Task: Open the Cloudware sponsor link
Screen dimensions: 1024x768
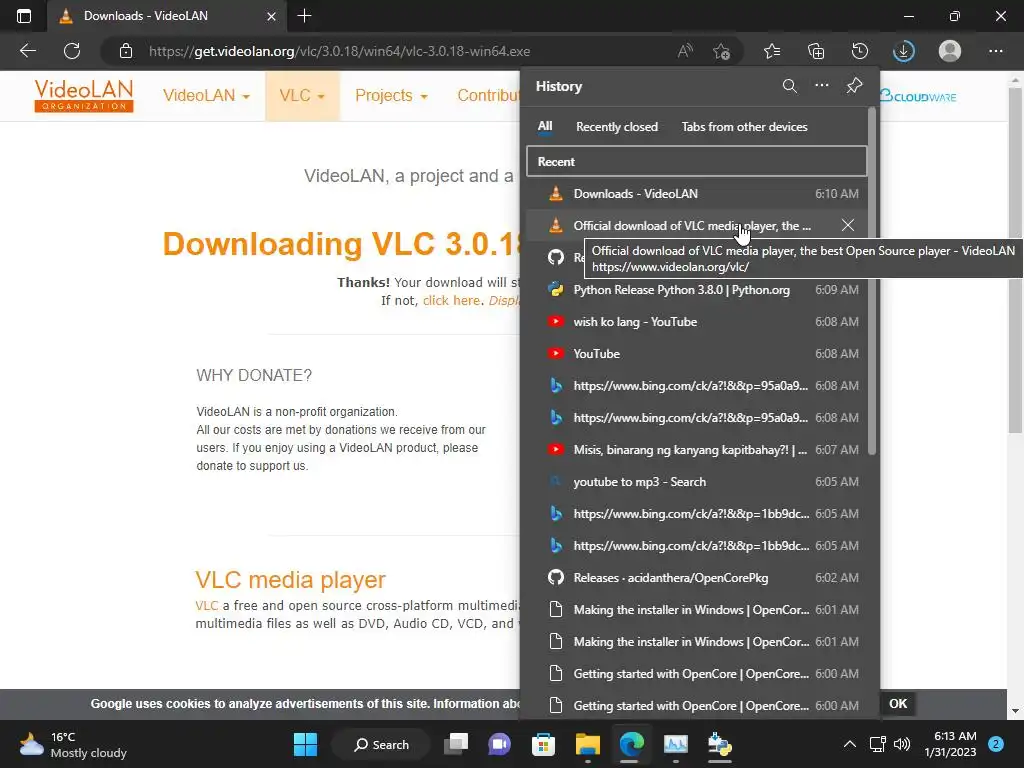Action: click(918, 96)
